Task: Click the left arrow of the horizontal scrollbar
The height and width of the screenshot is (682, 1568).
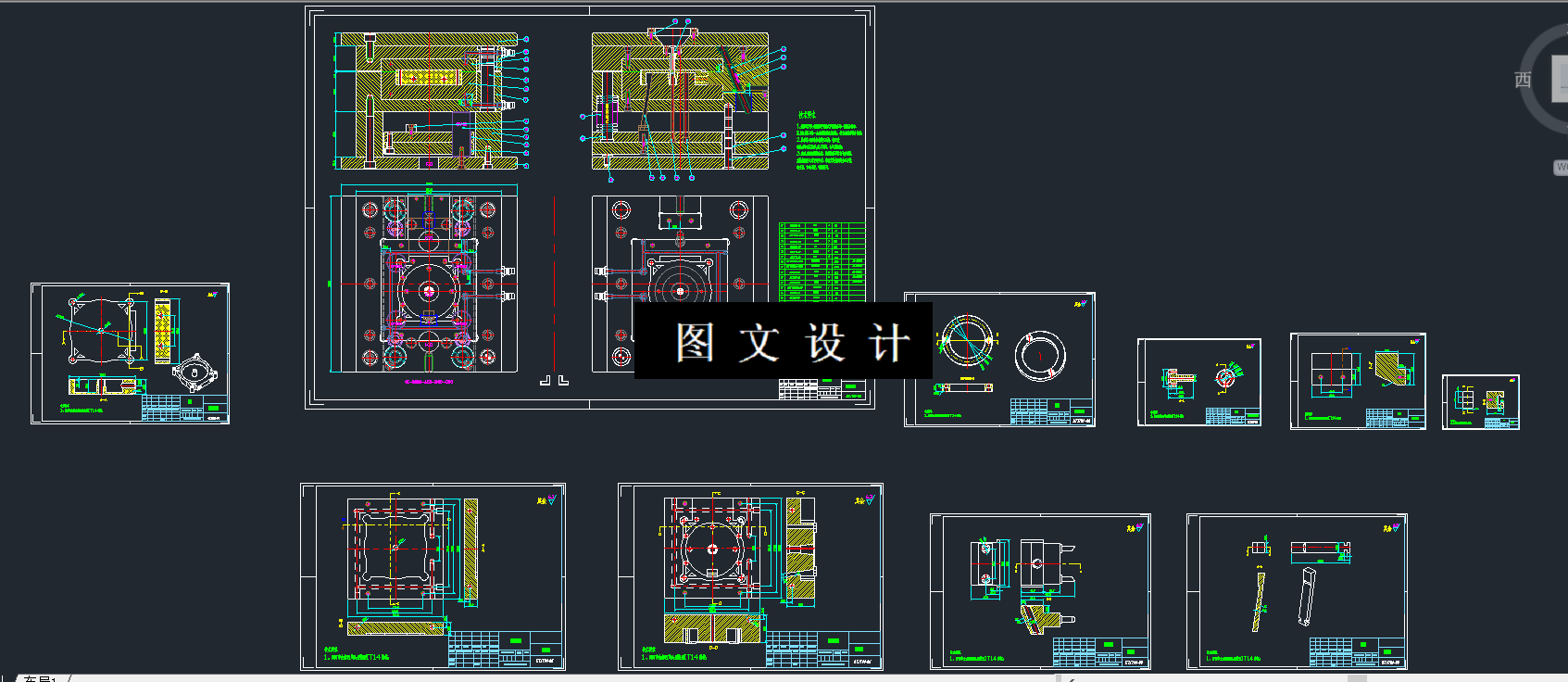Action: pyautogui.click(x=1070, y=678)
